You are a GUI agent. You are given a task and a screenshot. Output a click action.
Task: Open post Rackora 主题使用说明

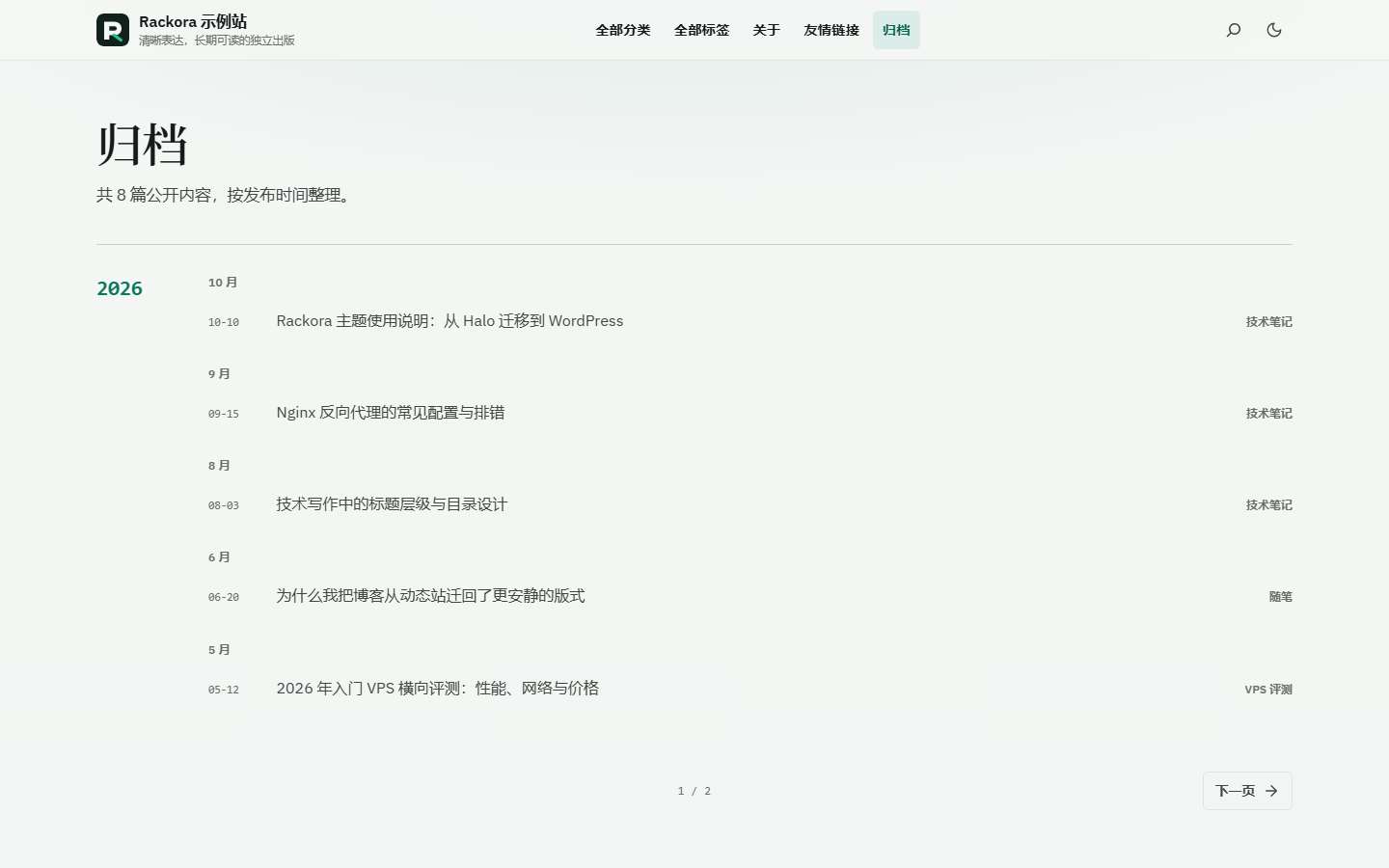[x=449, y=321]
